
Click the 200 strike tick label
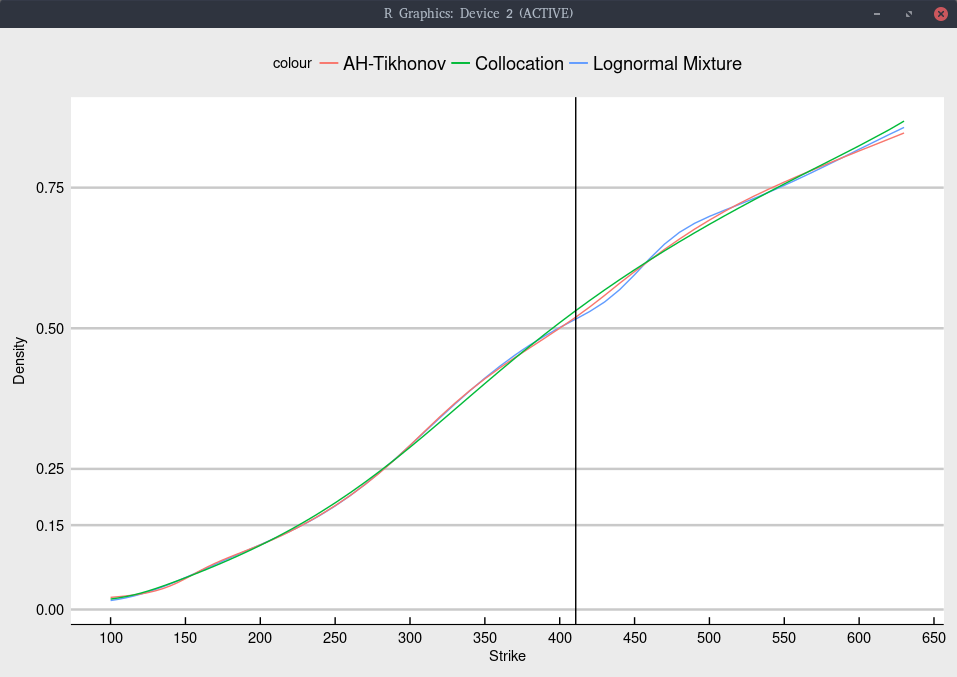260,638
